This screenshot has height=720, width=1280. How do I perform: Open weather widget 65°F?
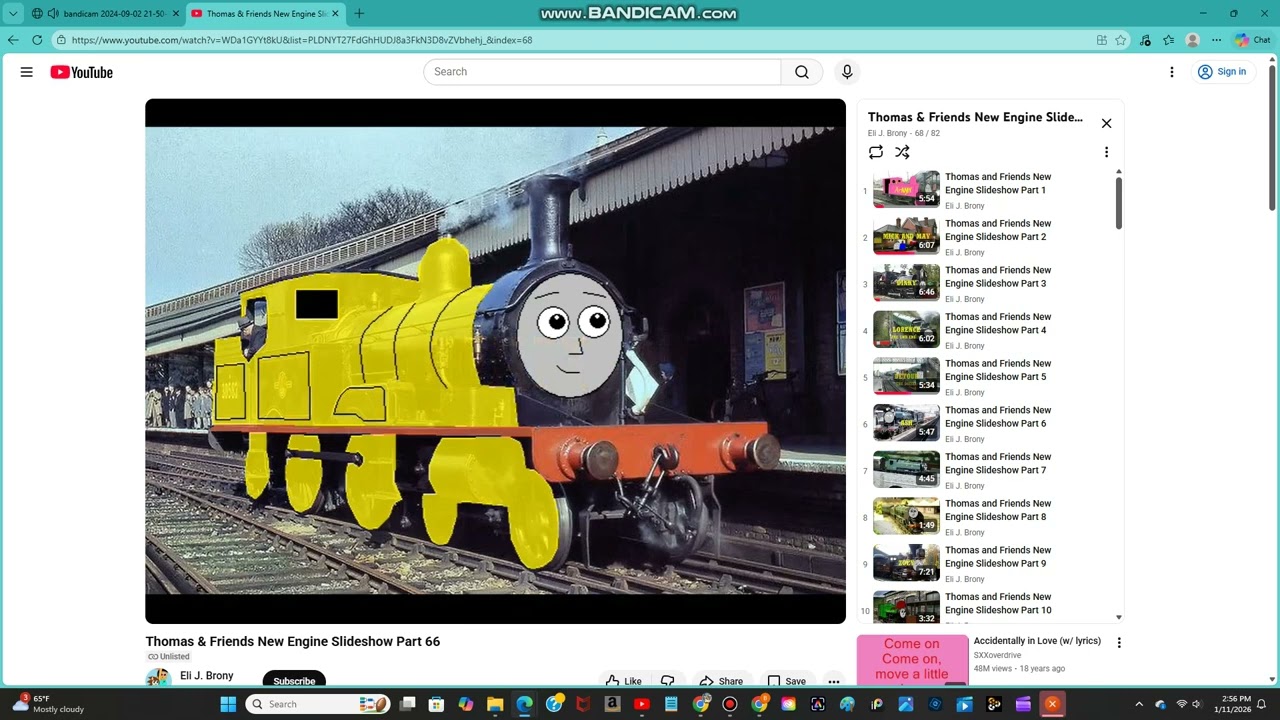click(x=52, y=704)
